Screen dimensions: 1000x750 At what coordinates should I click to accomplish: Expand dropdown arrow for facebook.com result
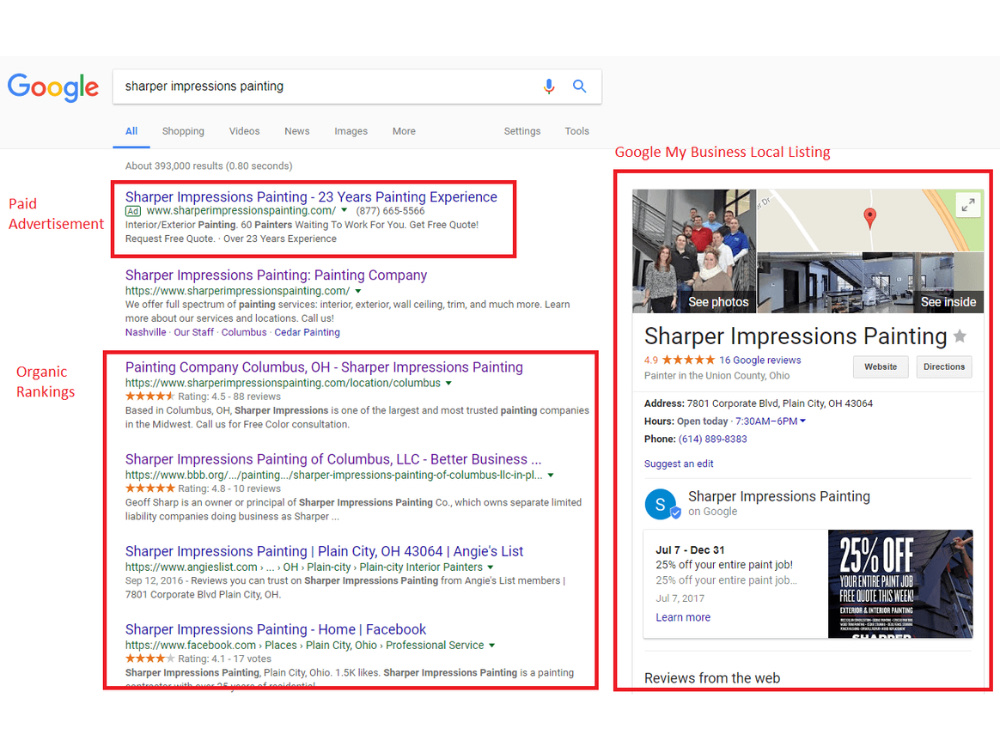click(x=492, y=645)
